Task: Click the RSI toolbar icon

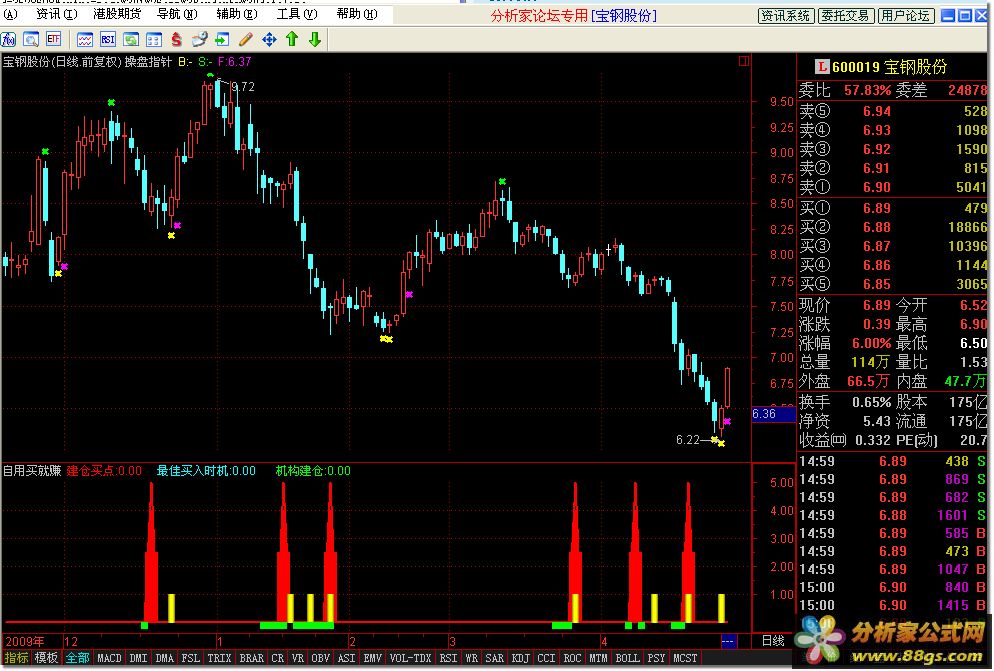Action: pos(108,40)
